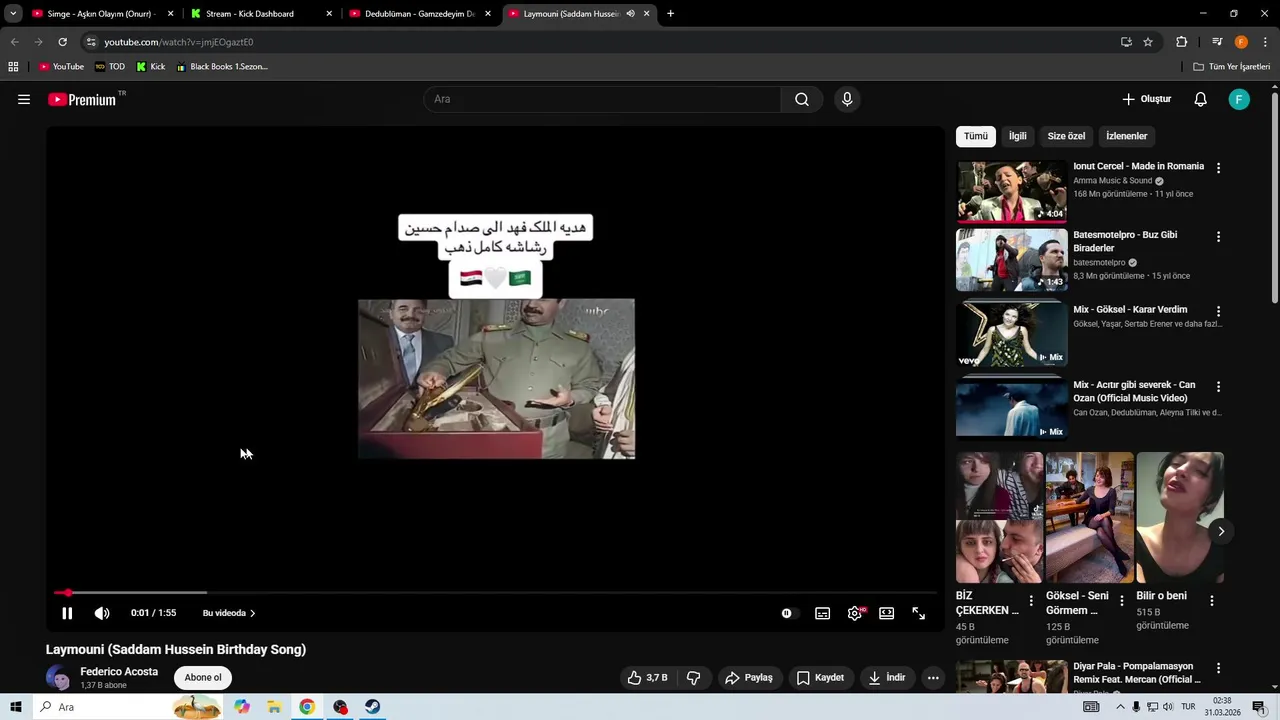Viewport: 1280px width, 720px height.
Task: Bookmark this page with star icon
Action: [x=1148, y=42]
